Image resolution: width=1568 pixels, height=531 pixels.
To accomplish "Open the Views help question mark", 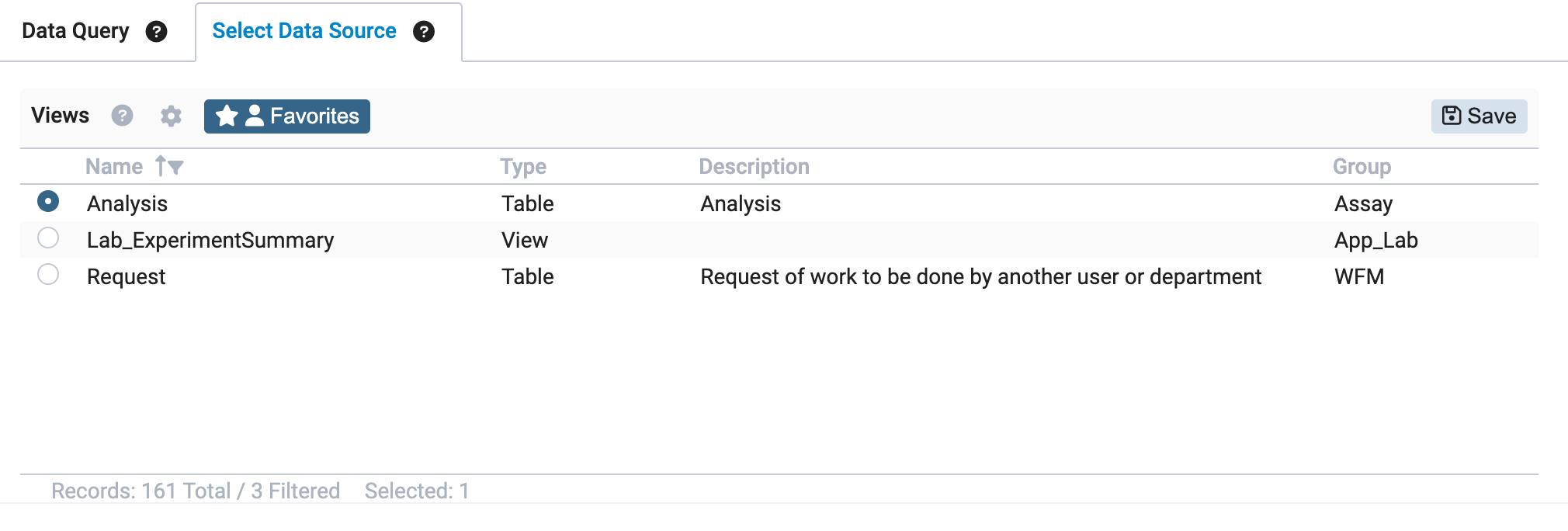I will click(122, 116).
